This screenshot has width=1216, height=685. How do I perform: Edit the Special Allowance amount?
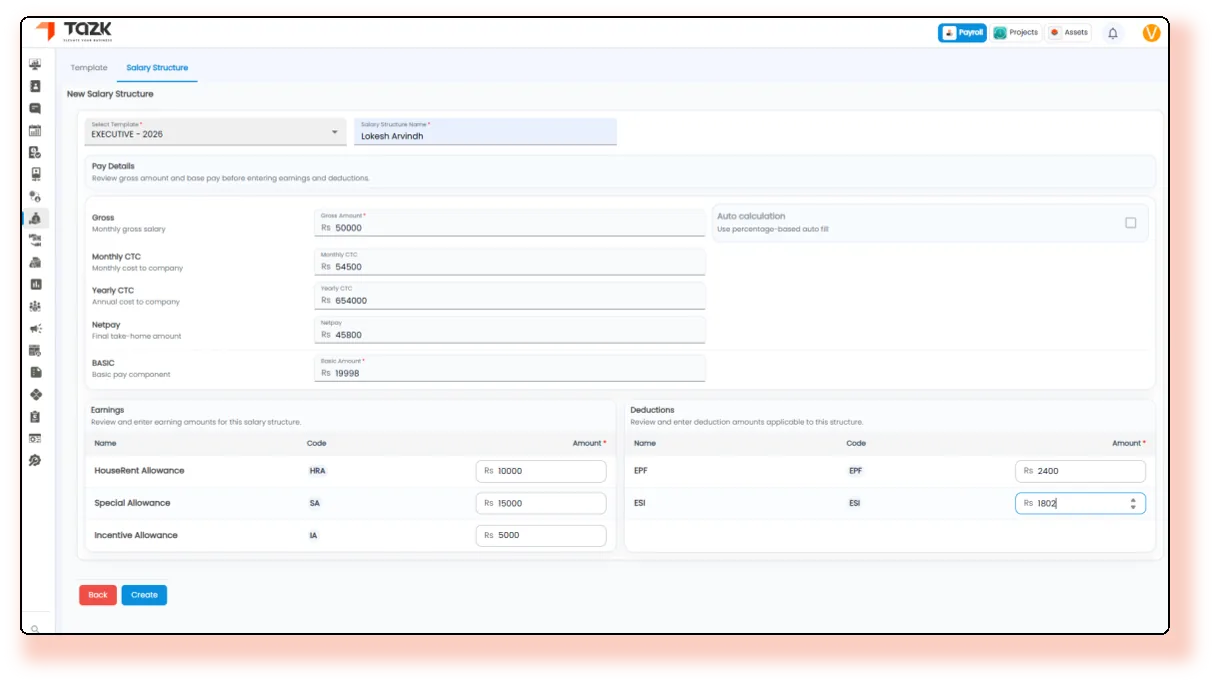(x=541, y=503)
